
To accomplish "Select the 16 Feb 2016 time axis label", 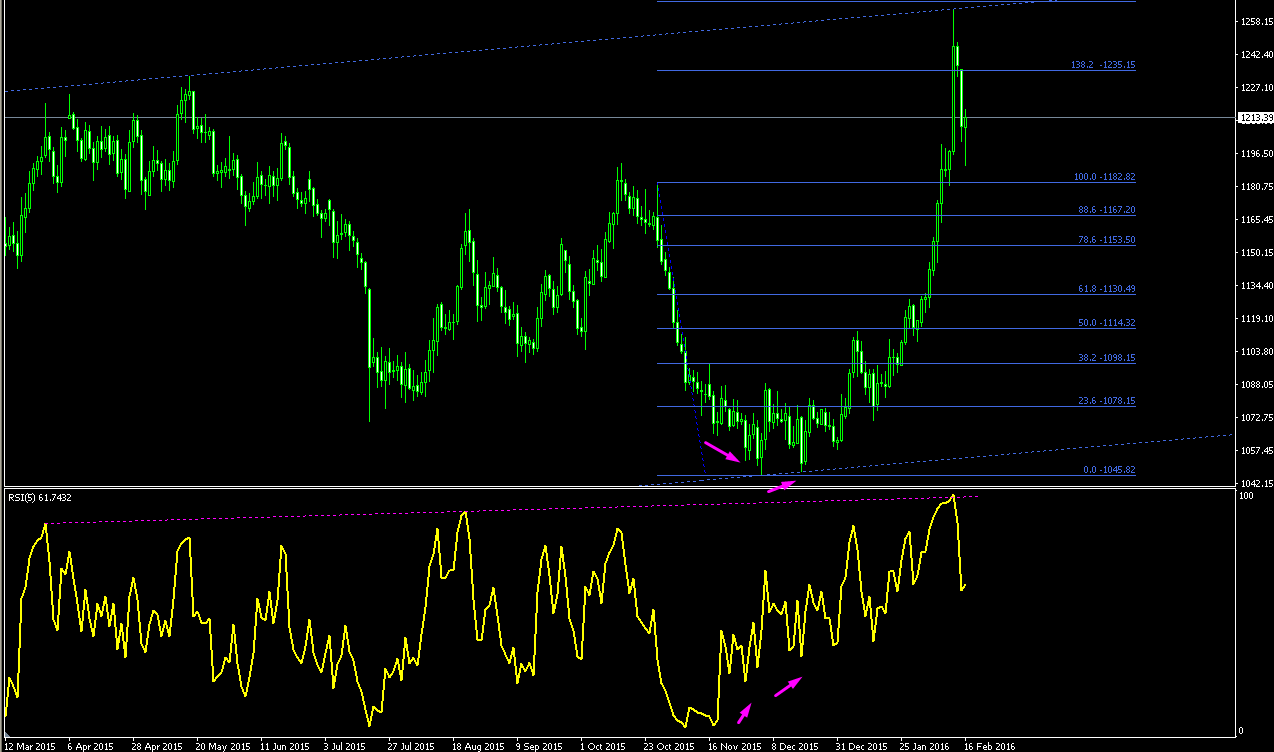I will 989,746.
